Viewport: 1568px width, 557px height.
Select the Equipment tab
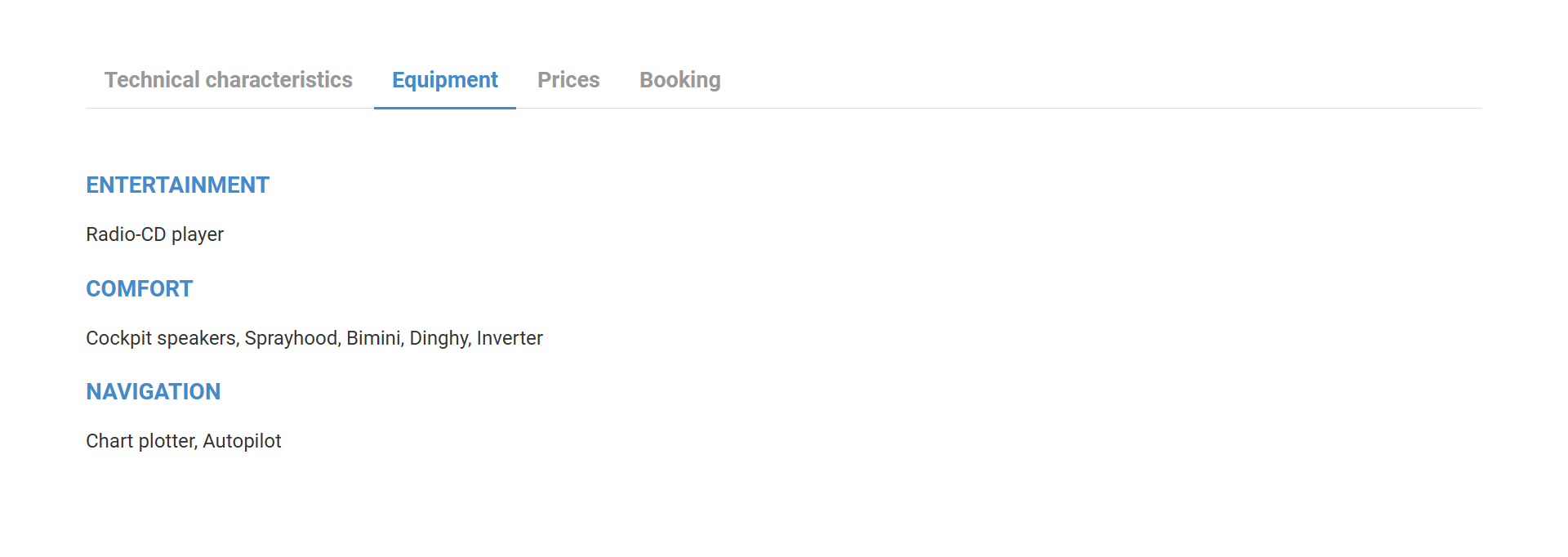coord(444,80)
